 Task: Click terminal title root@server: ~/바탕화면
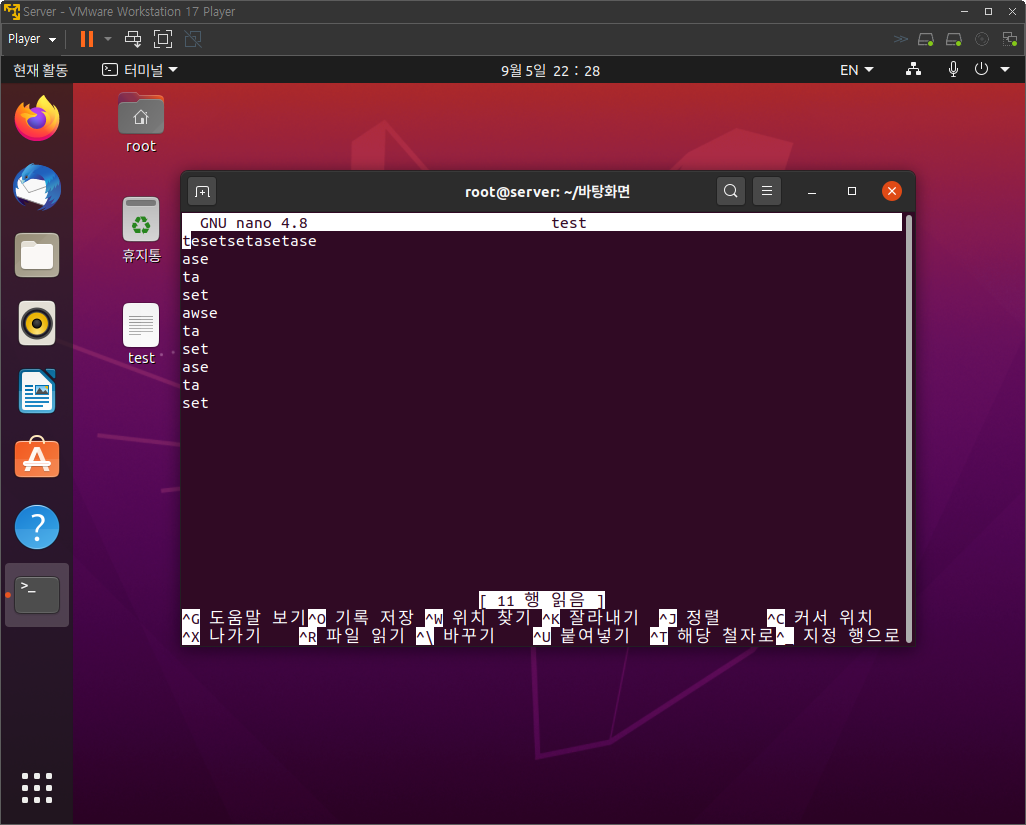coord(547,192)
